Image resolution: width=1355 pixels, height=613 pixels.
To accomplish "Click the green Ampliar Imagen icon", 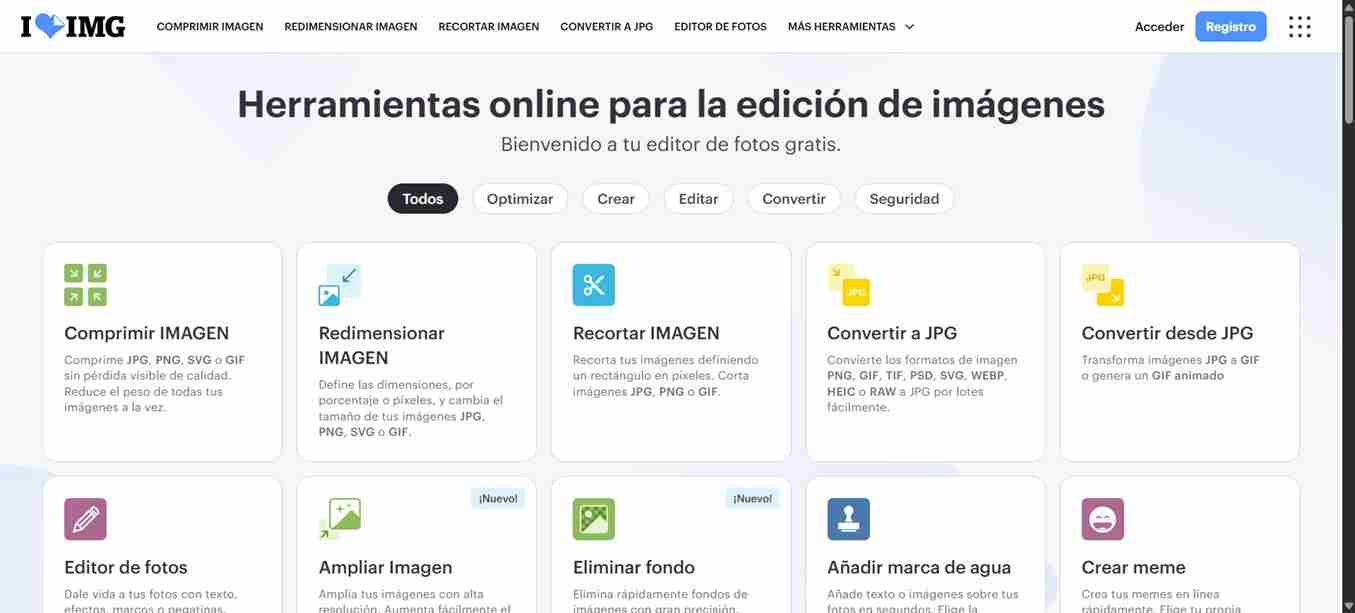I will (340, 519).
